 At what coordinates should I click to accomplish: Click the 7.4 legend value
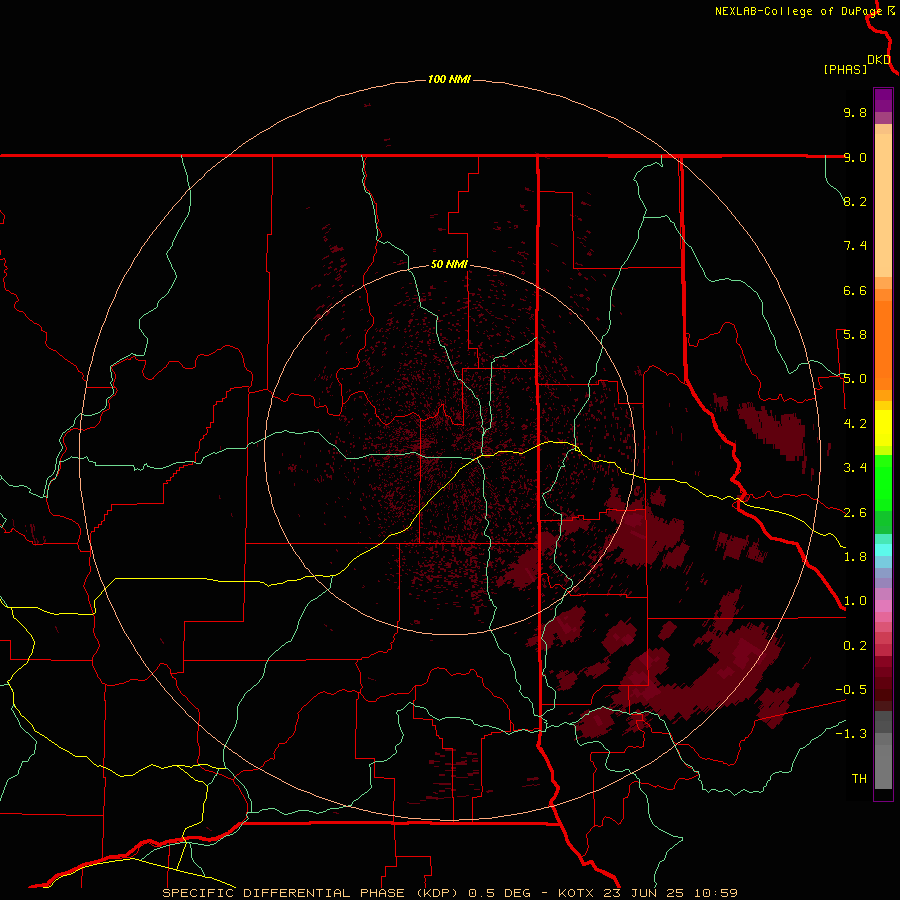click(x=855, y=246)
